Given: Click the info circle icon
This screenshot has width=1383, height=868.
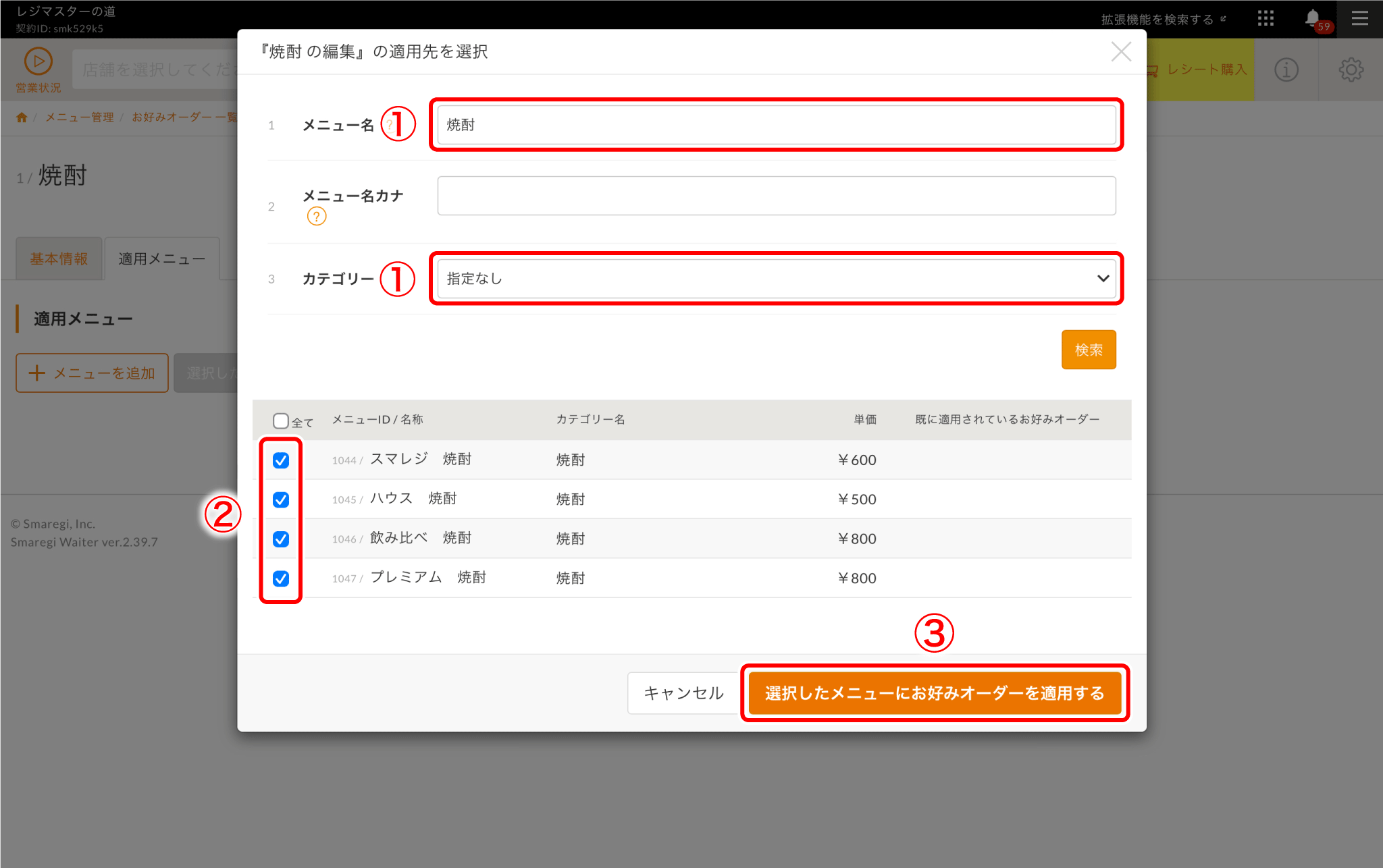Looking at the screenshot, I should [x=1286, y=70].
